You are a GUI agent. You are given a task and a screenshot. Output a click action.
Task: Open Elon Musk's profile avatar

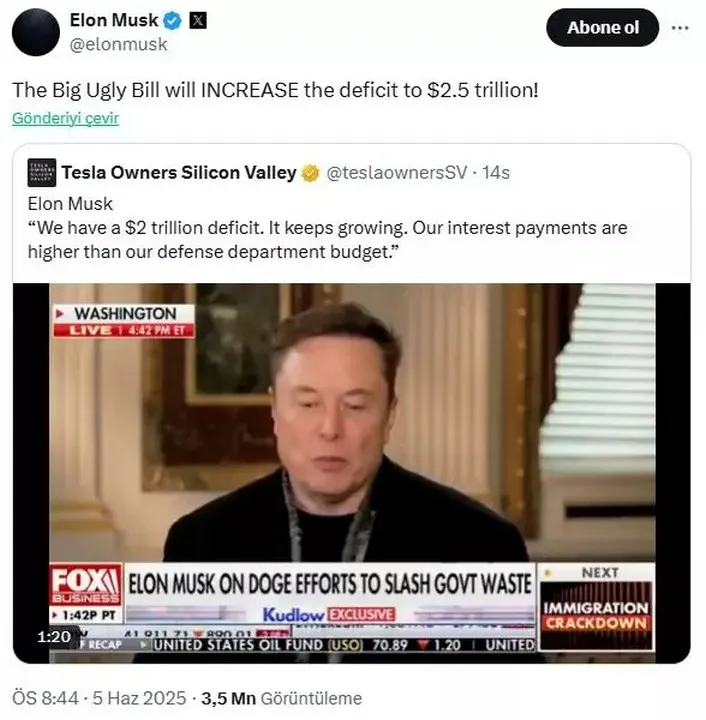coord(36,32)
